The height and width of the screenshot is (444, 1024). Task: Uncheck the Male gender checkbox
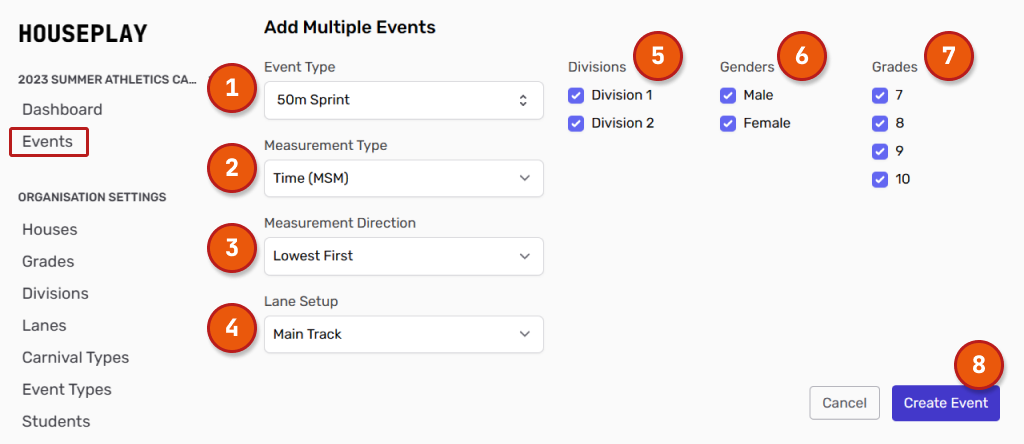point(728,96)
